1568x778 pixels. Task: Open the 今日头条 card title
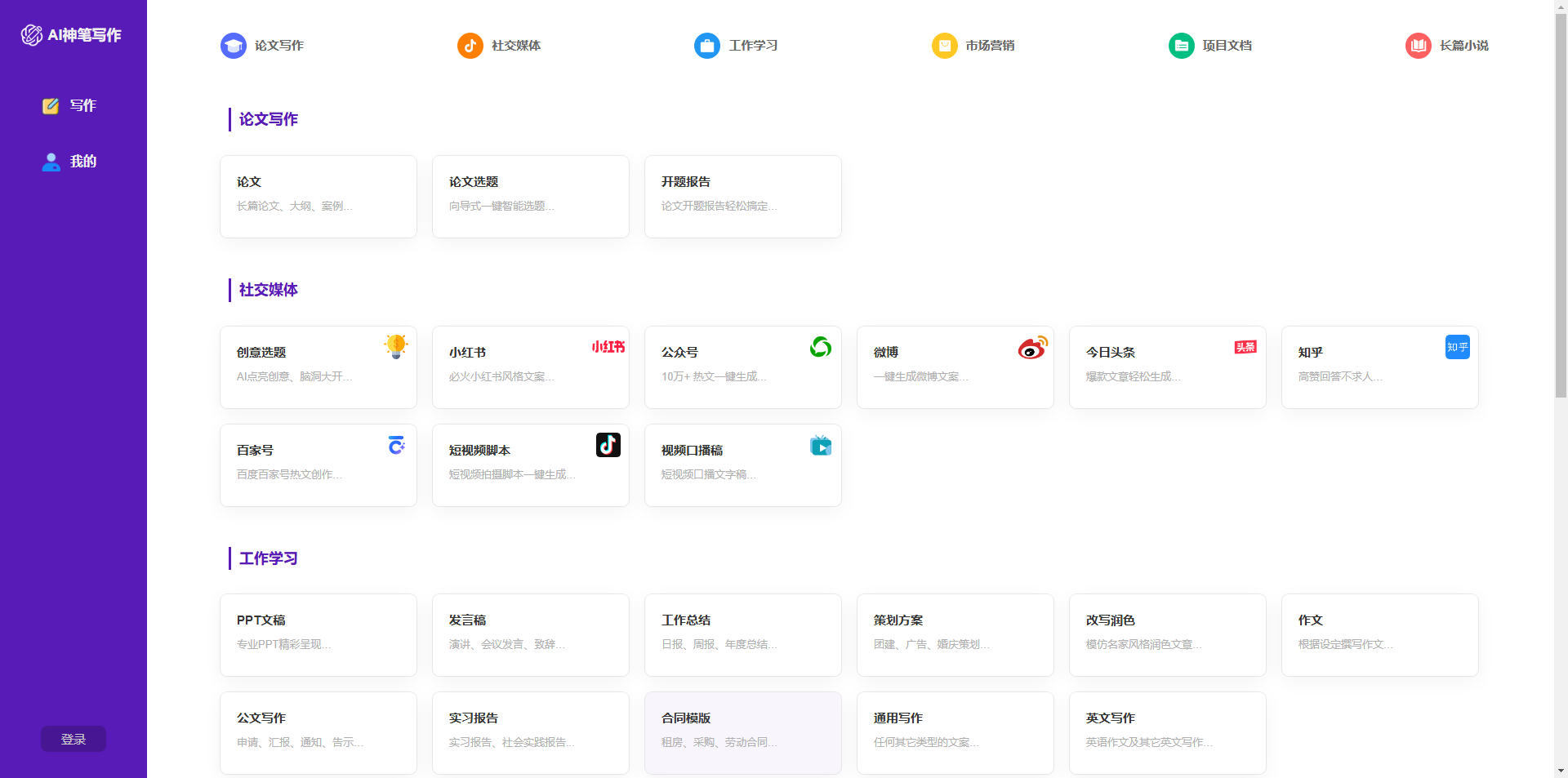(1111, 353)
